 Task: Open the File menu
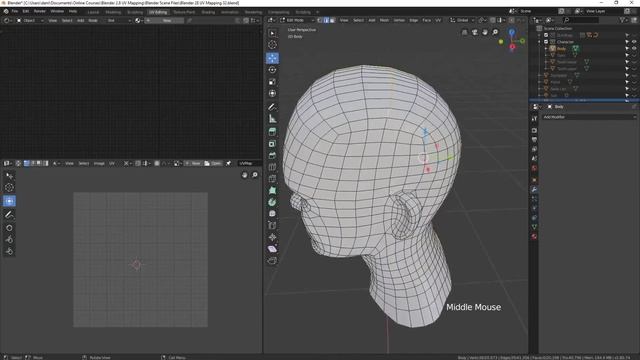15,11
